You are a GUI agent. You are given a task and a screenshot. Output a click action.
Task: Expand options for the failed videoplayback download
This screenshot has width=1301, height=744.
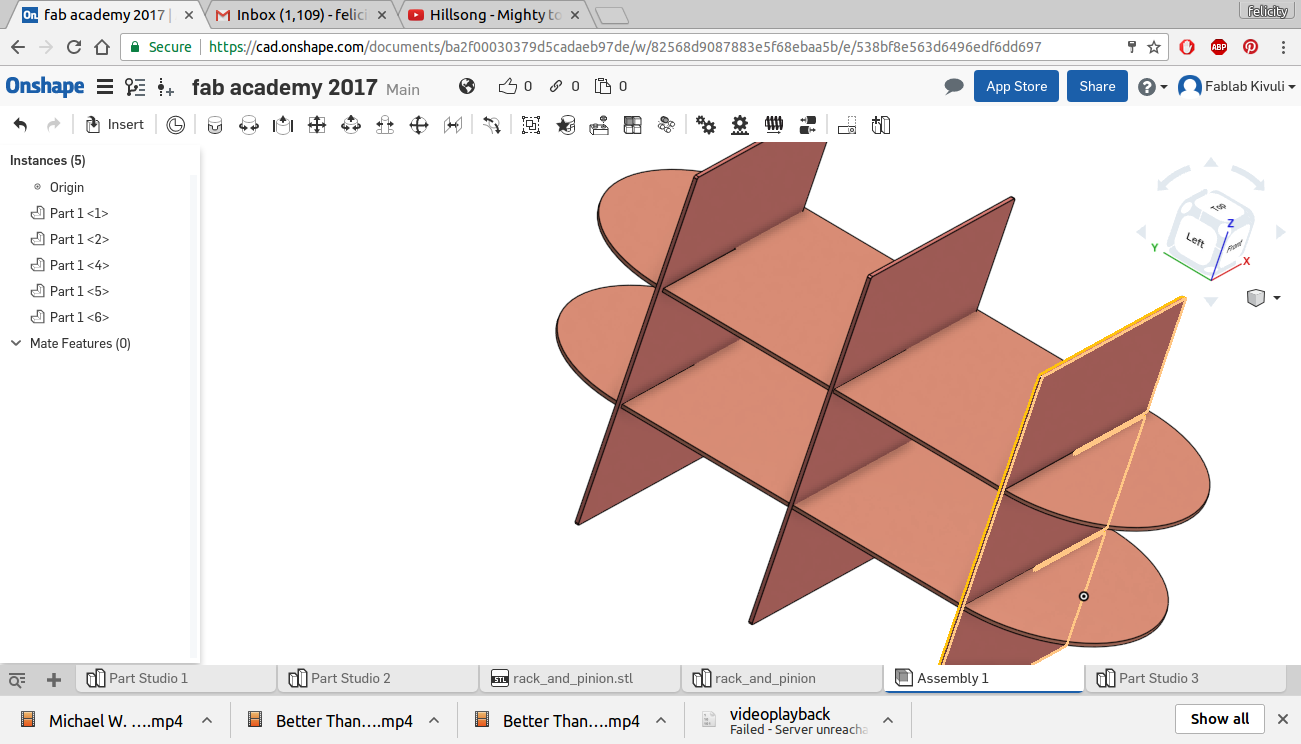(888, 720)
